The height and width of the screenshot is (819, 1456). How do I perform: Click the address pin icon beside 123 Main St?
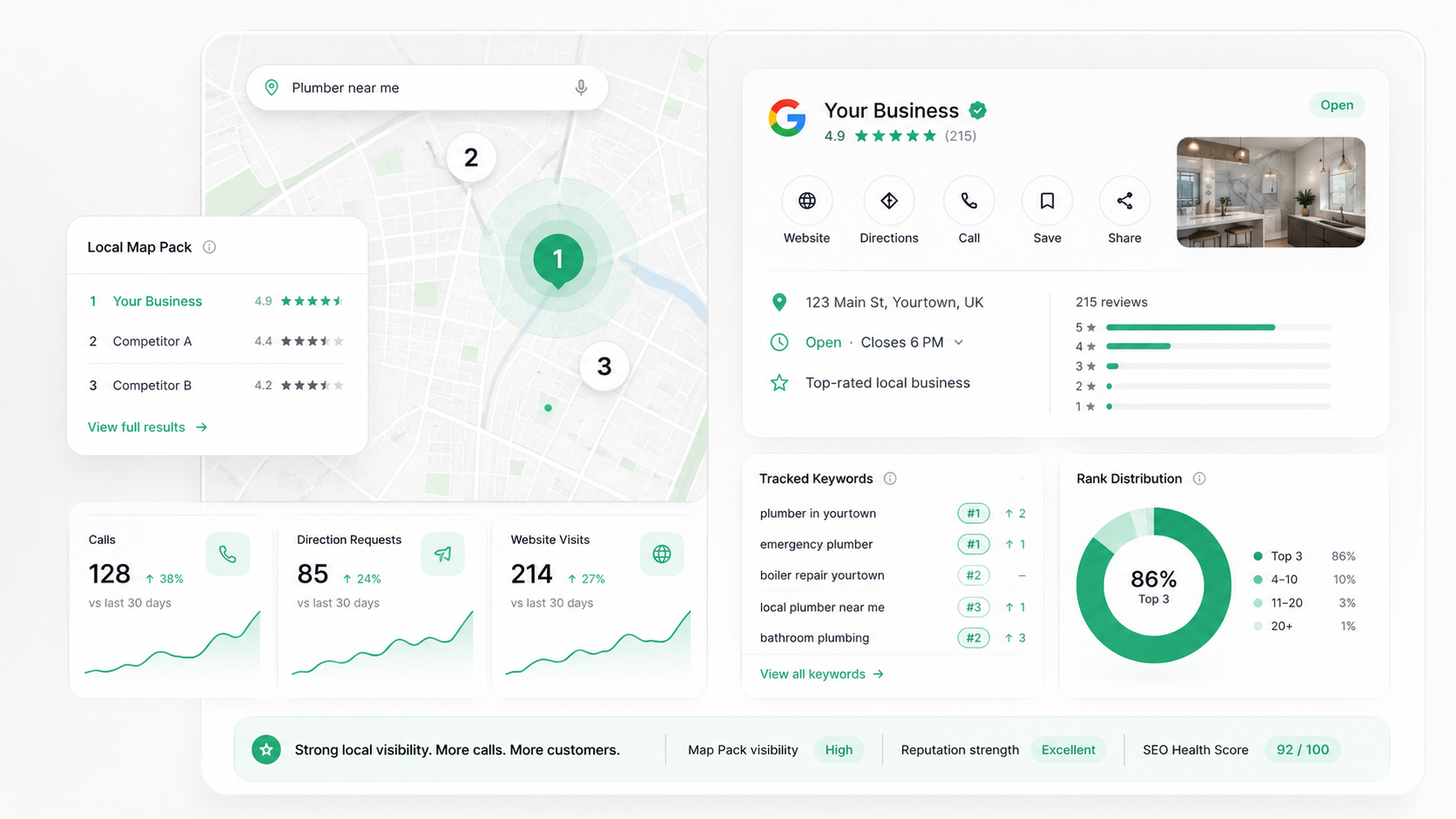[779, 302]
